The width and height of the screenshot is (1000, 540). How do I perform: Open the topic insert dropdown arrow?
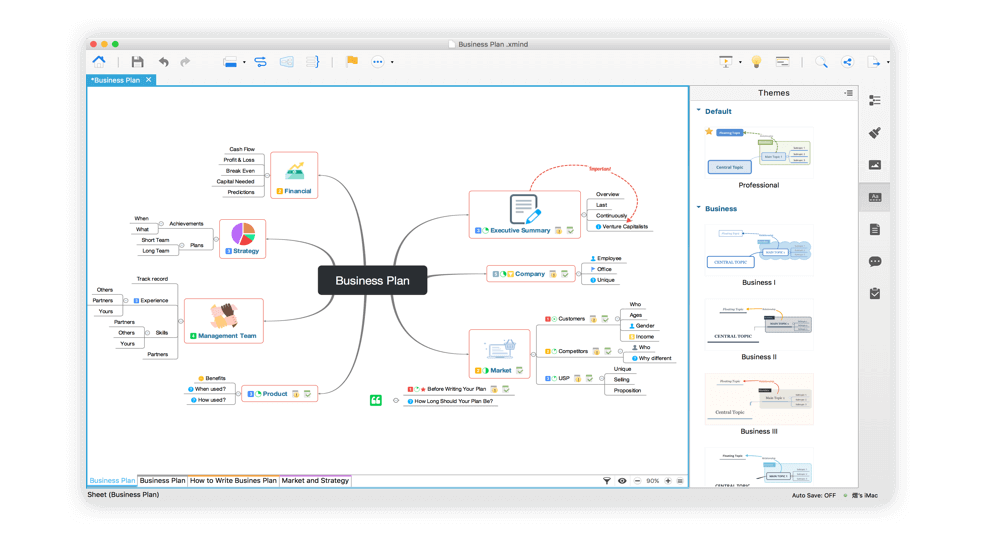tap(244, 62)
